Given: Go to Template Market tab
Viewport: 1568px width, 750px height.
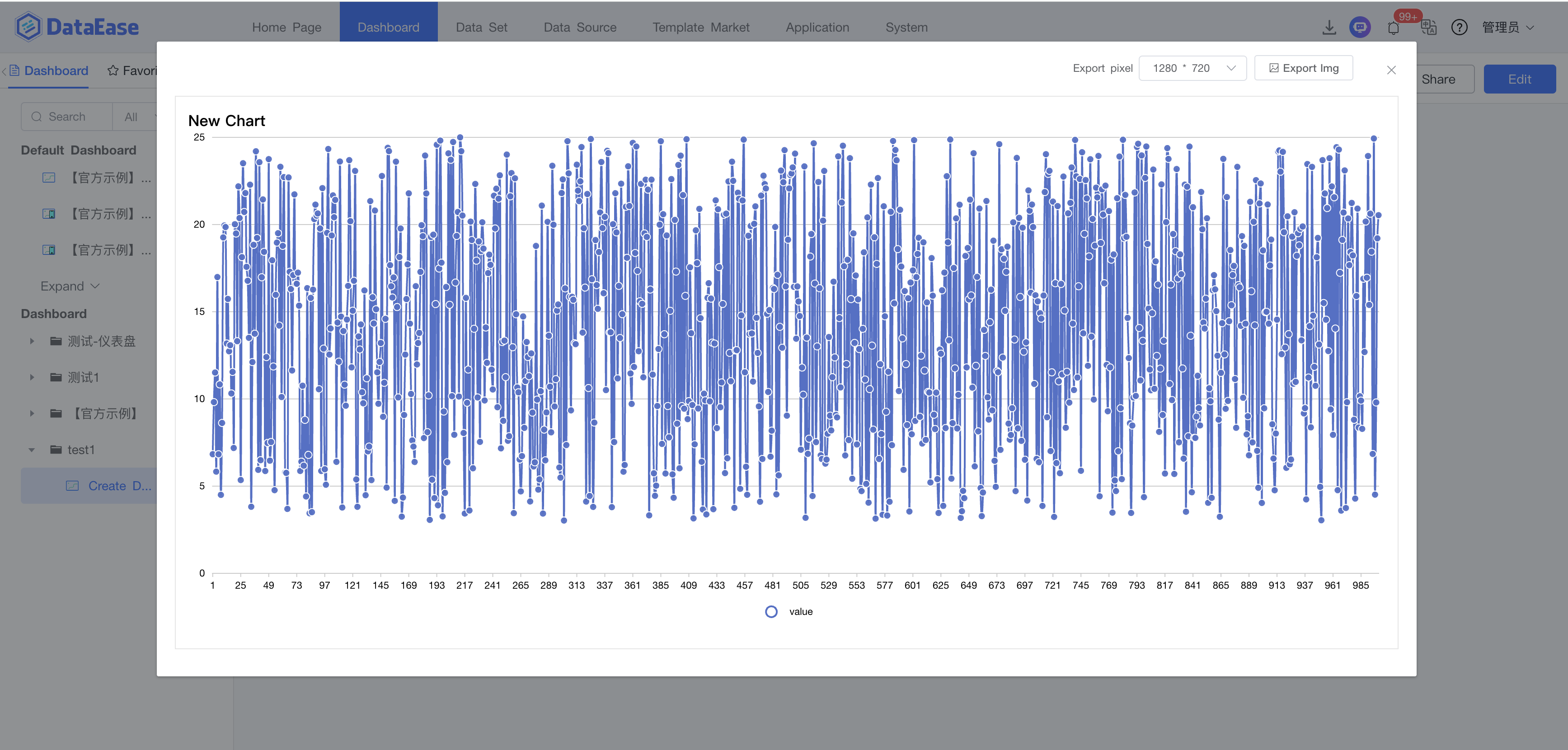Looking at the screenshot, I should 700,28.
